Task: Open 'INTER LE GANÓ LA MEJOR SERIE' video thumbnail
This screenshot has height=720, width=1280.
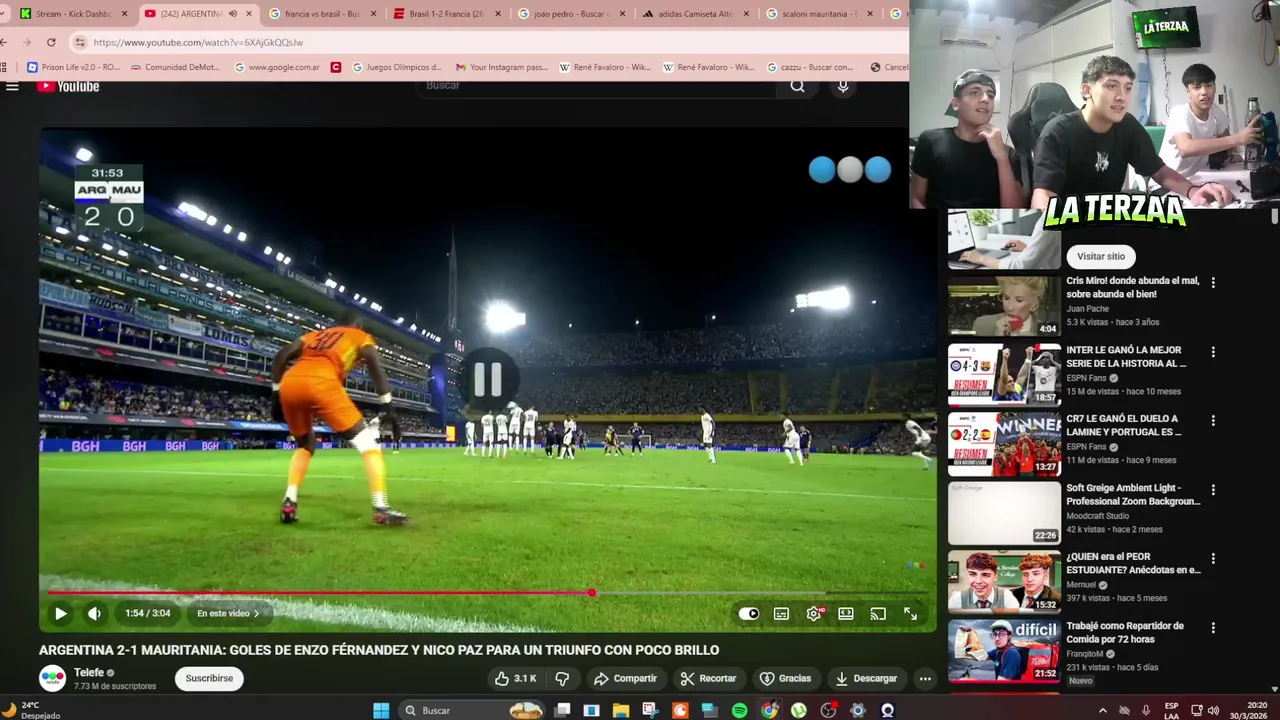Action: tap(1004, 374)
